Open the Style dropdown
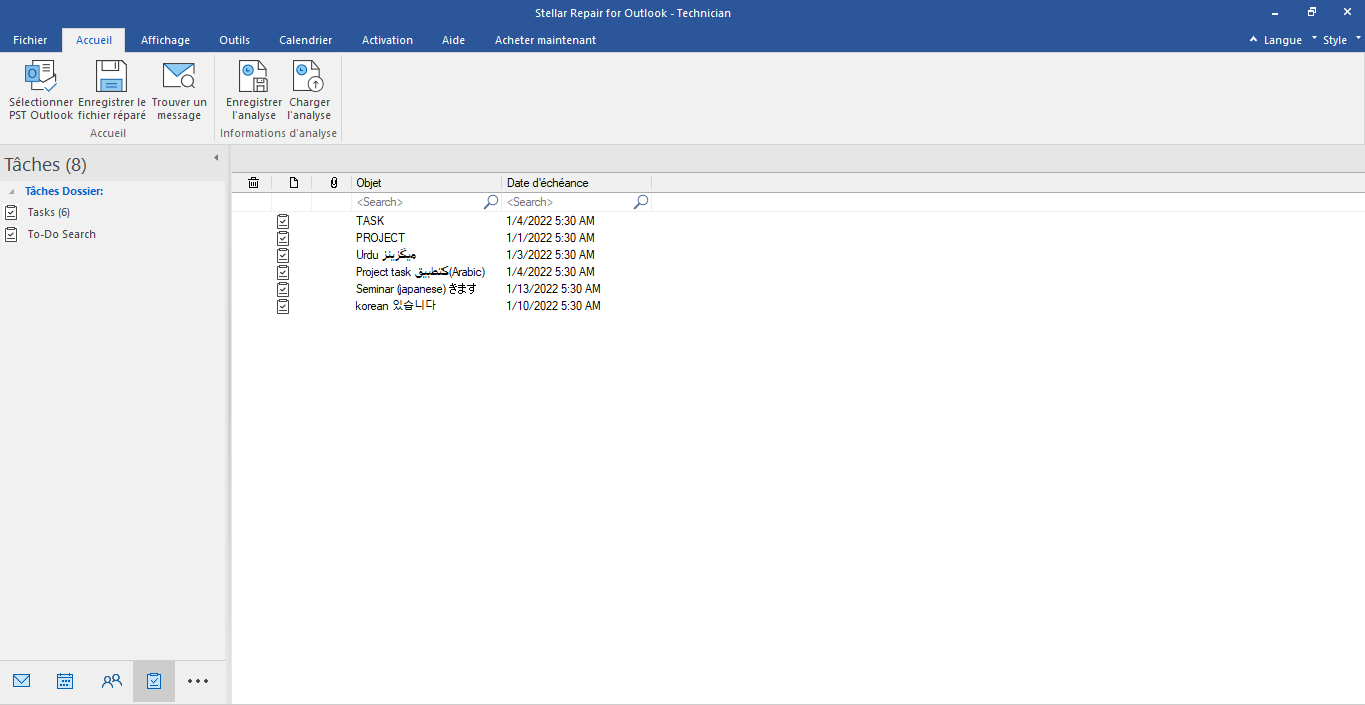Image resolution: width=1365 pixels, height=705 pixels. click(1340, 40)
